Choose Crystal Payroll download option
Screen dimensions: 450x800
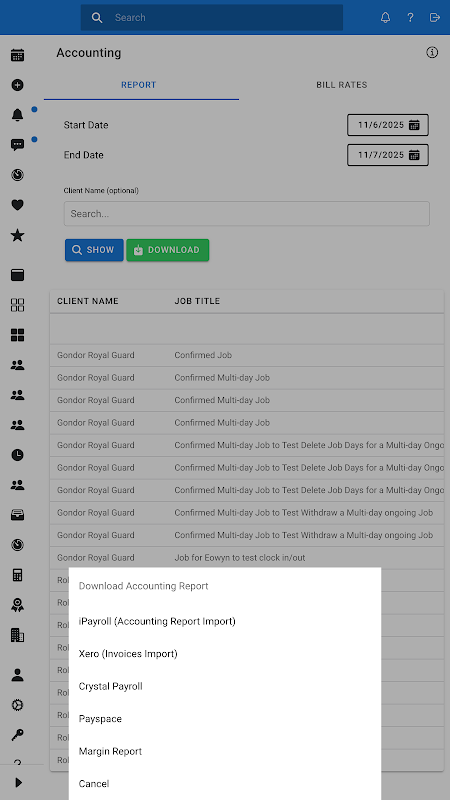225,686
